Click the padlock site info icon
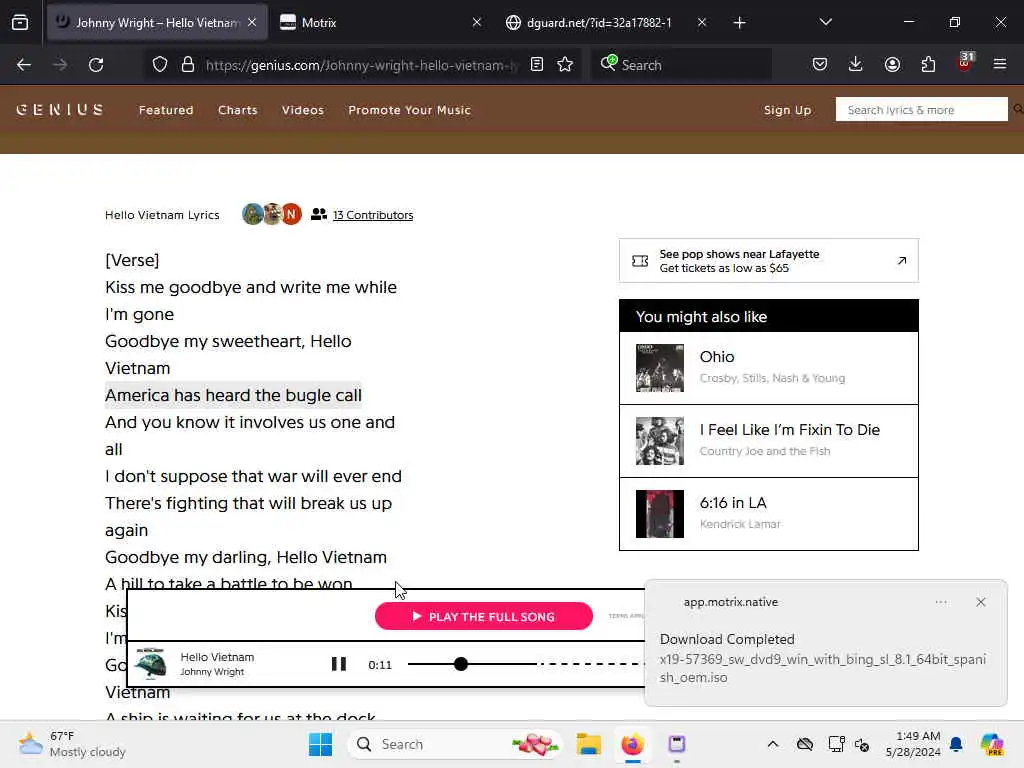 (x=188, y=65)
